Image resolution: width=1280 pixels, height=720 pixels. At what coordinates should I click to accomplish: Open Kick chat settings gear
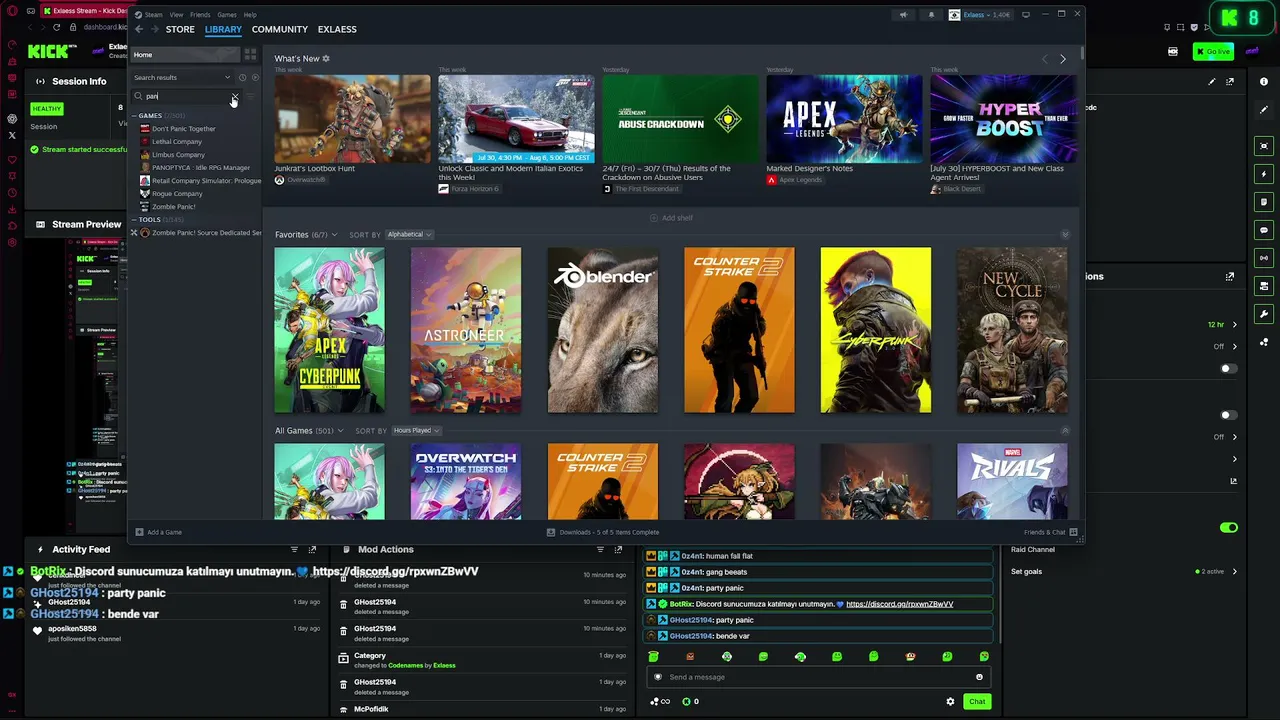[x=950, y=702]
